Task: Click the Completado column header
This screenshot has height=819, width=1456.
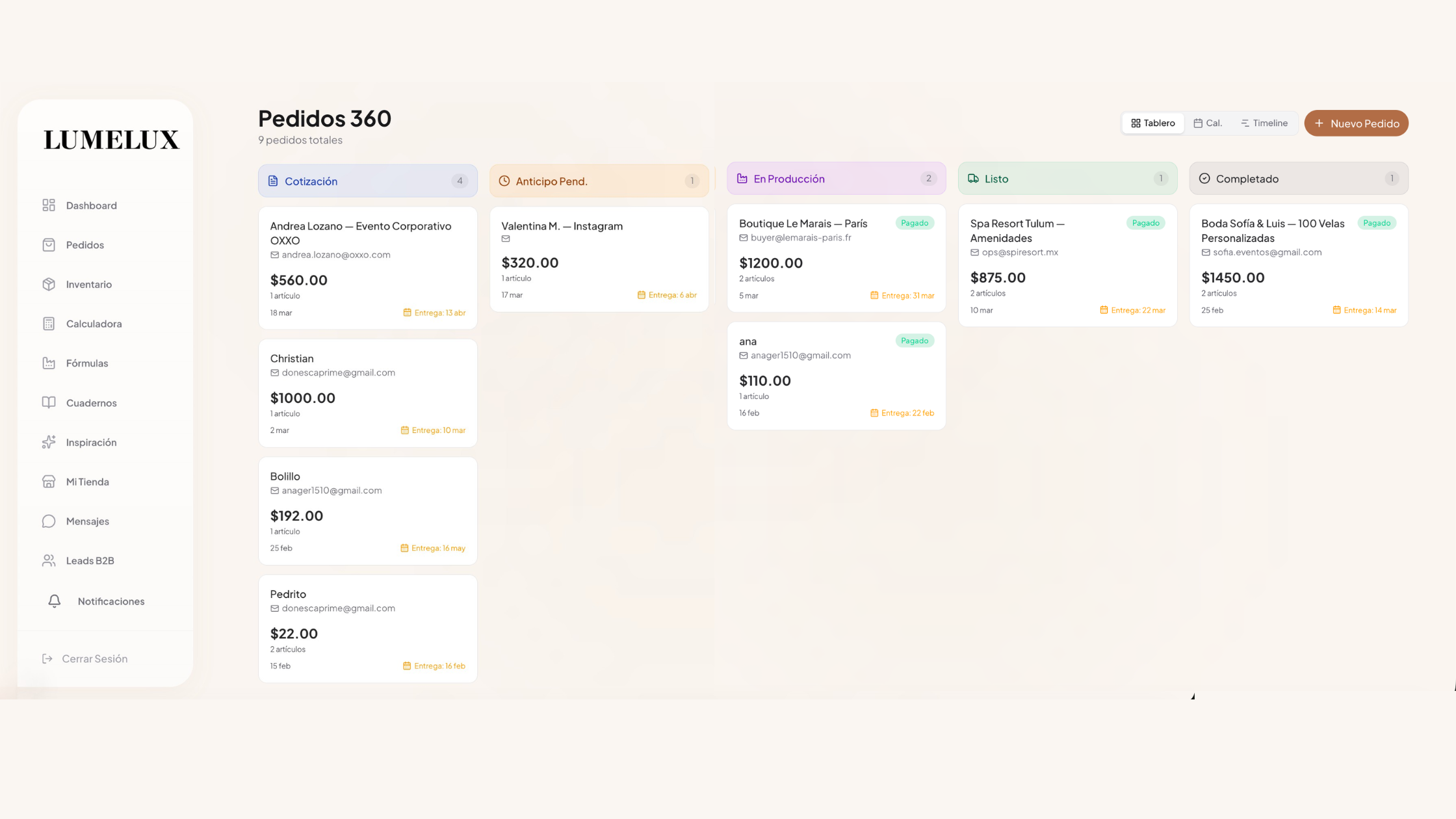Action: pyautogui.click(x=1298, y=179)
